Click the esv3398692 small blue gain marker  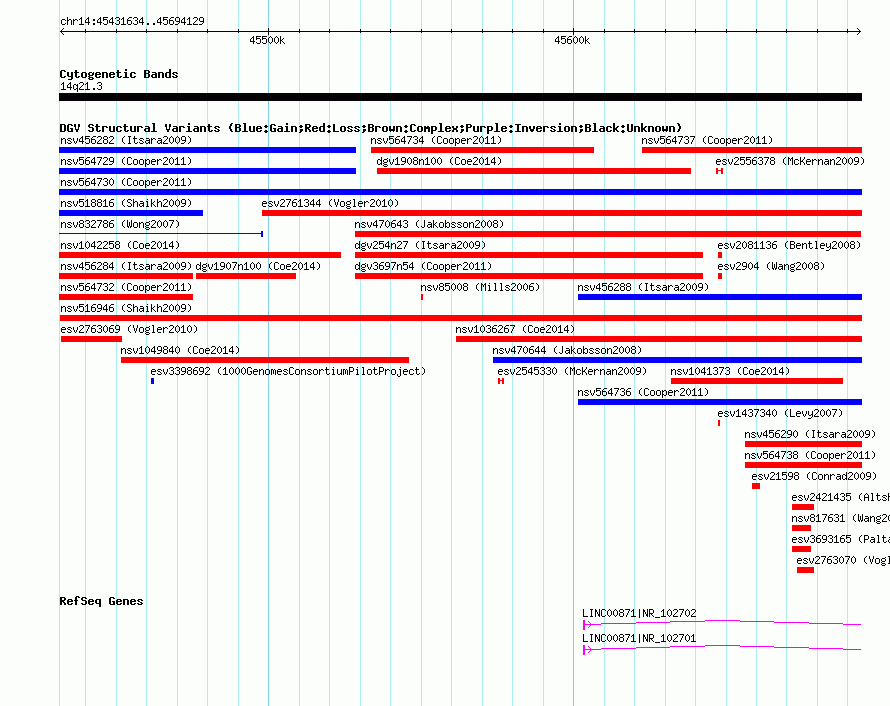tap(152, 381)
